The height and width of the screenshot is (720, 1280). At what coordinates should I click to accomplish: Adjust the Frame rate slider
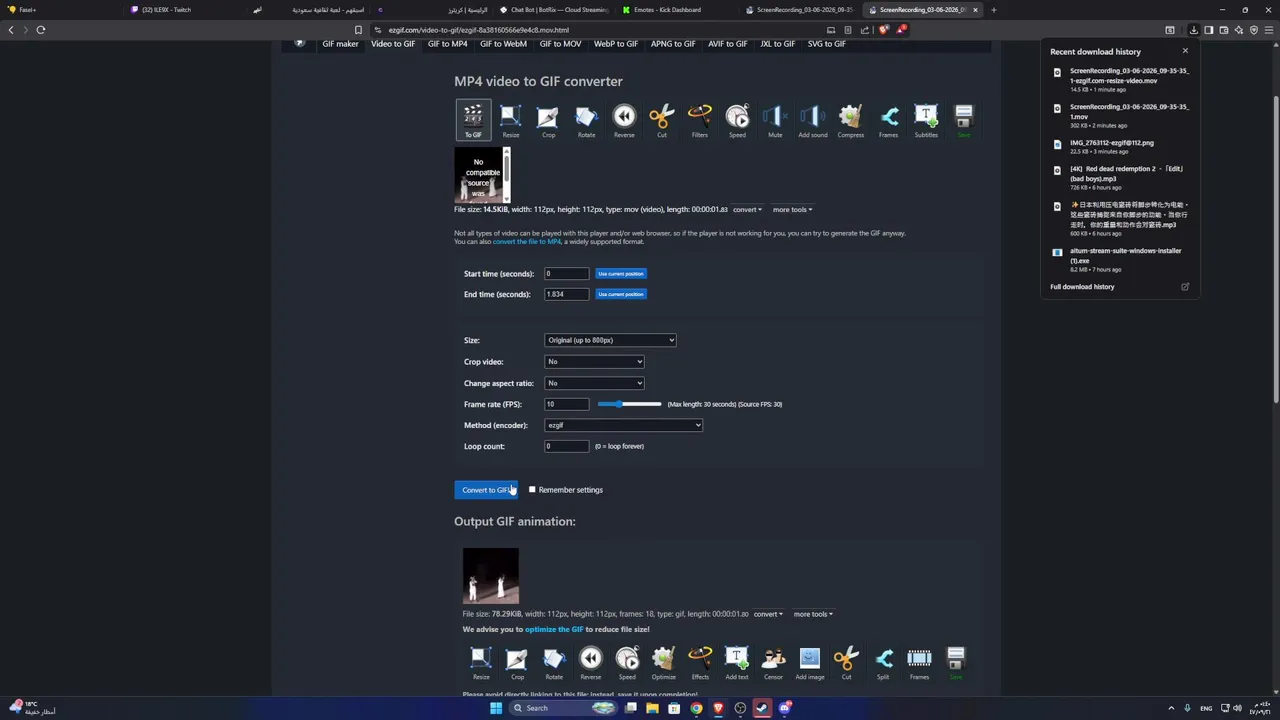click(x=629, y=404)
